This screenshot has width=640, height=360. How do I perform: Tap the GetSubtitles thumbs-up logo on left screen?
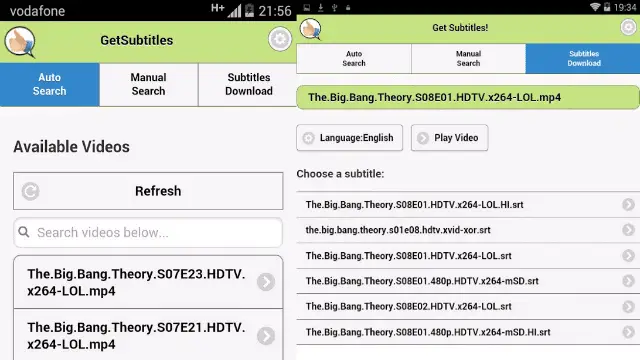coord(20,42)
